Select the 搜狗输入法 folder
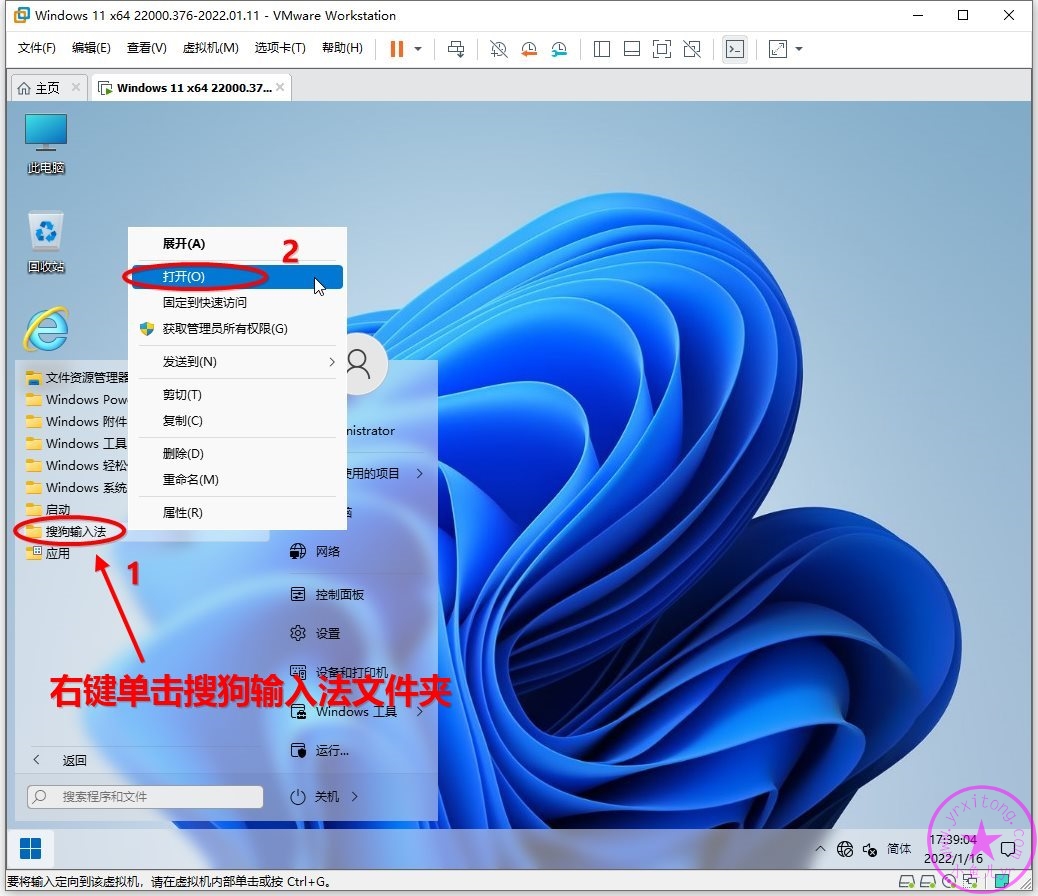1038x896 pixels. (x=66, y=531)
